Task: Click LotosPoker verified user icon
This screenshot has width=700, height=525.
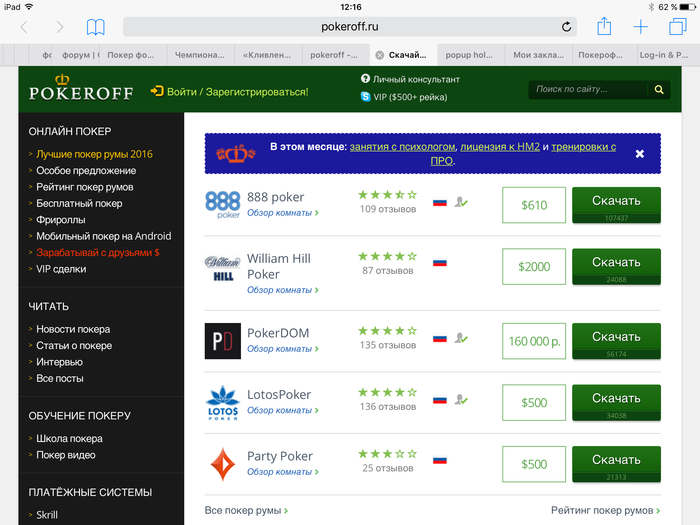Action: (x=461, y=400)
